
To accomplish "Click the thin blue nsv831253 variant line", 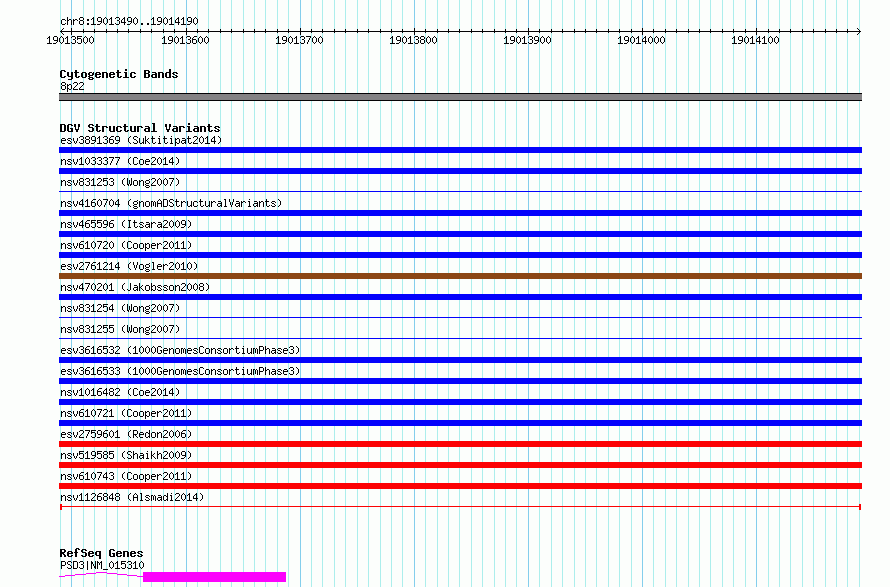I will pyautogui.click(x=460, y=192).
